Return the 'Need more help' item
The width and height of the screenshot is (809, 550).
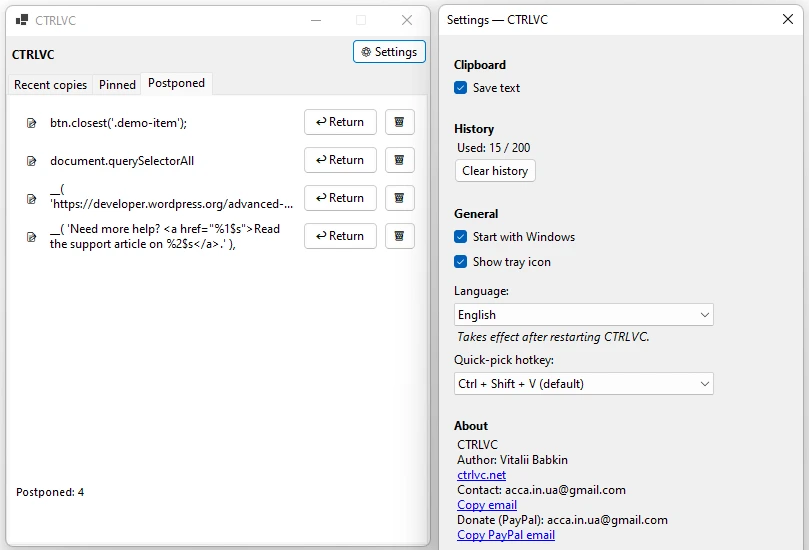(340, 236)
